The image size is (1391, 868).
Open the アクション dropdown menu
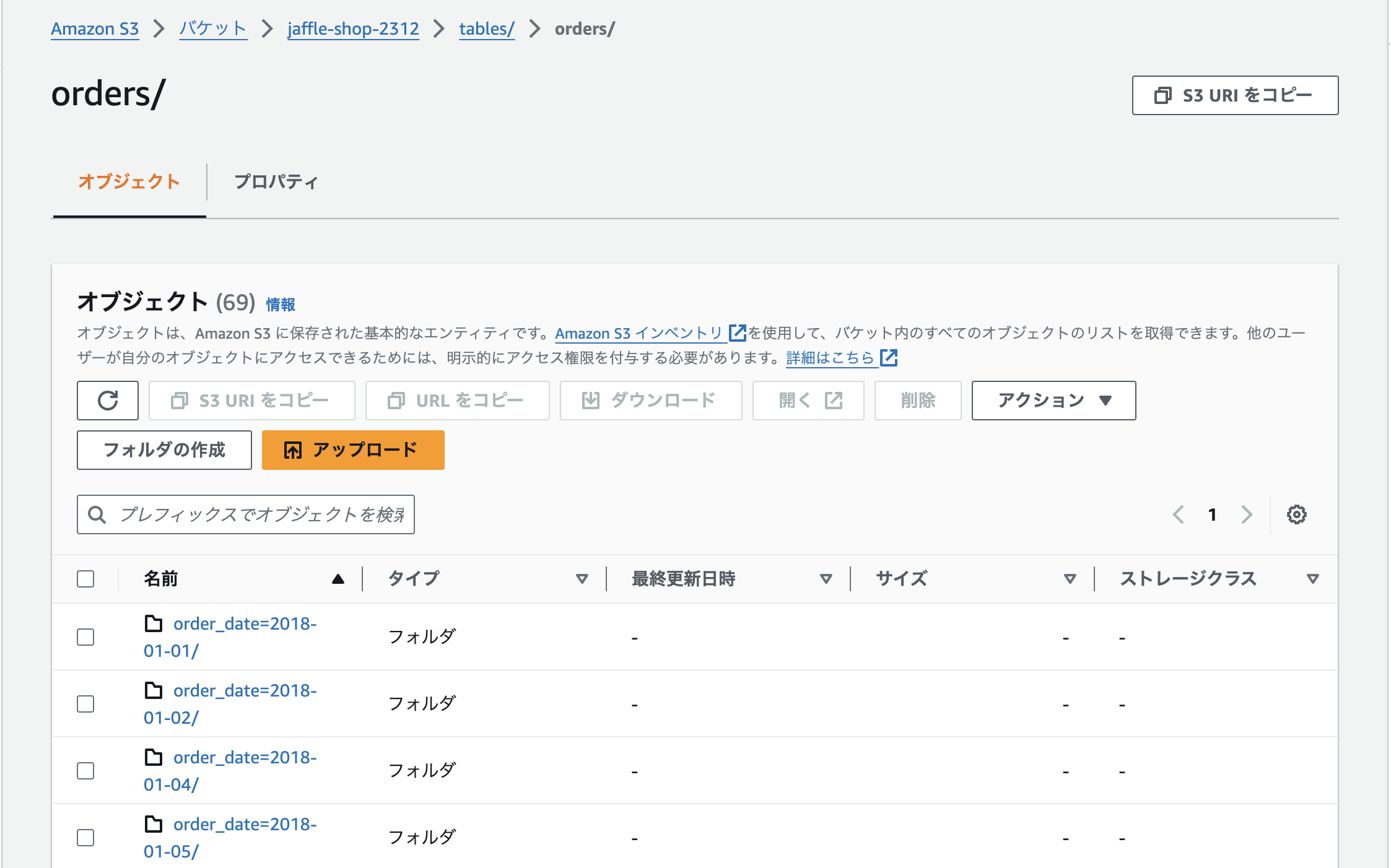[1053, 401]
